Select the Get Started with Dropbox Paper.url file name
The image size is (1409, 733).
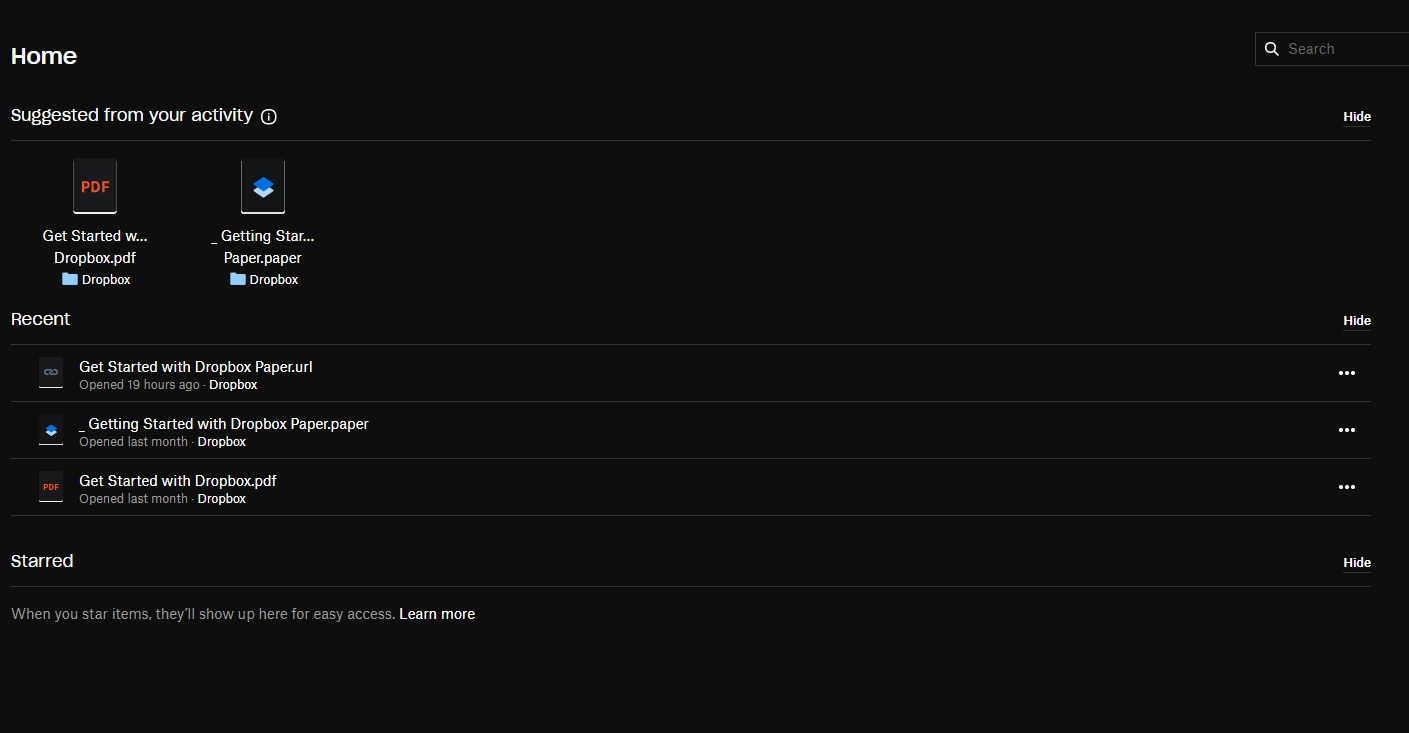(195, 366)
